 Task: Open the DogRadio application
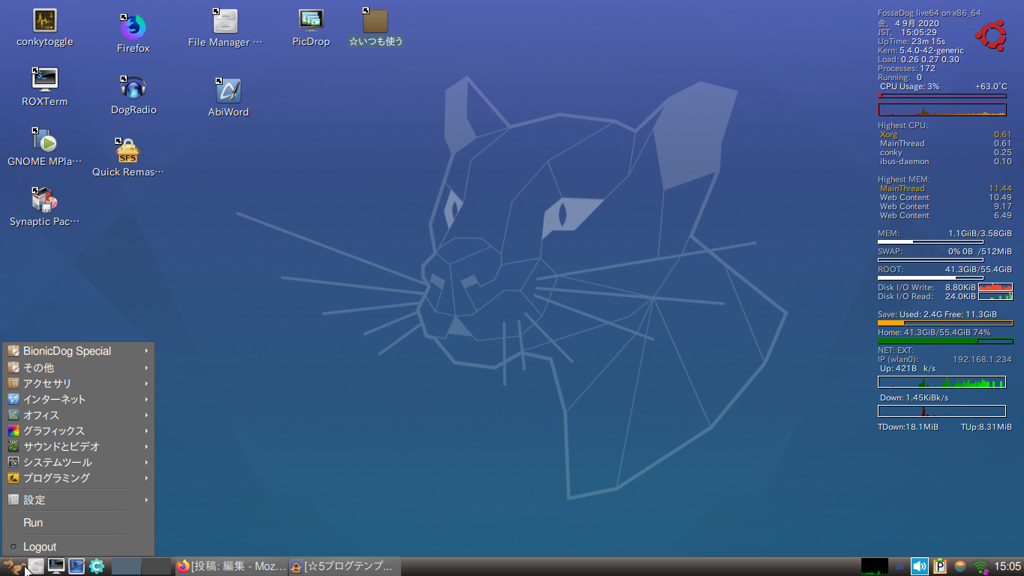[133, 90]
